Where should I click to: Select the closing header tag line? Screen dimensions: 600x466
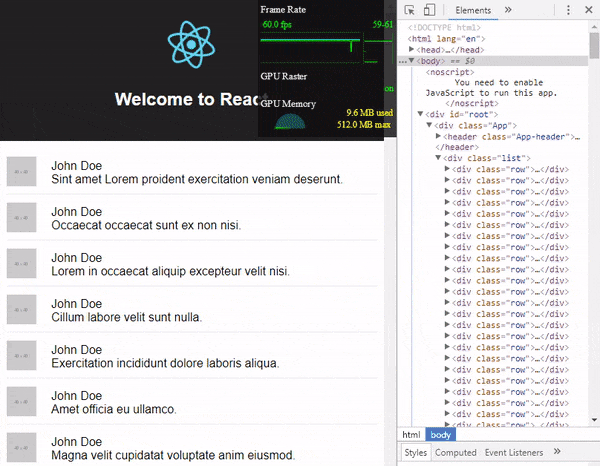(457, 147)
